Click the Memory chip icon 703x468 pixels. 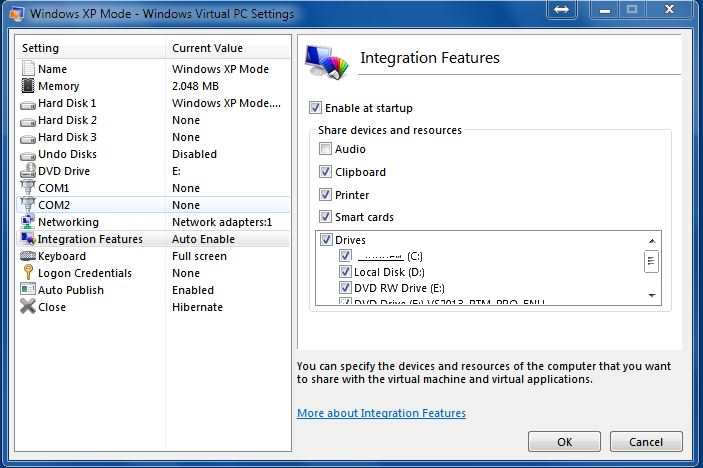coord(28,86)
